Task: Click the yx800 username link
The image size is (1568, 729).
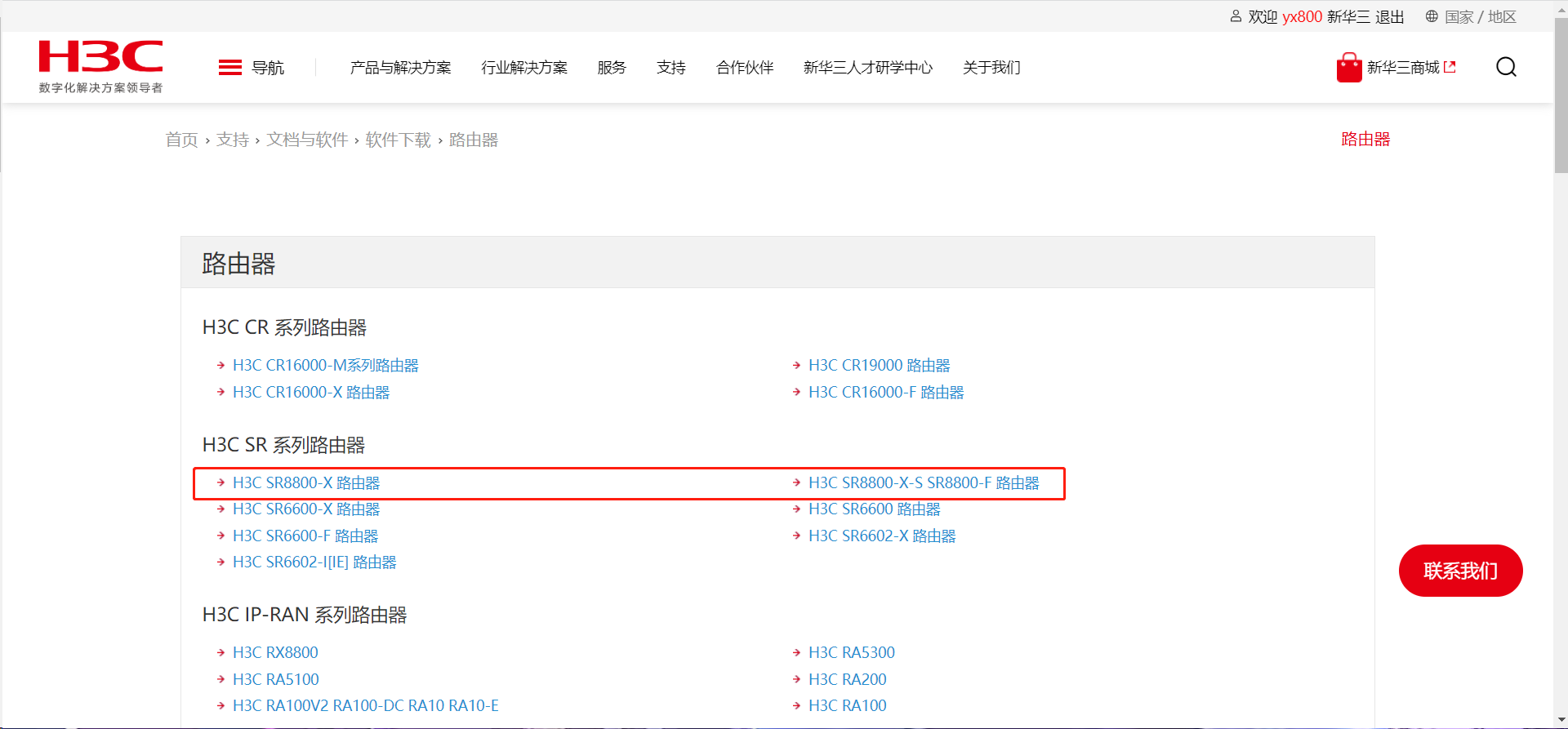Action: coord(1303,17)
